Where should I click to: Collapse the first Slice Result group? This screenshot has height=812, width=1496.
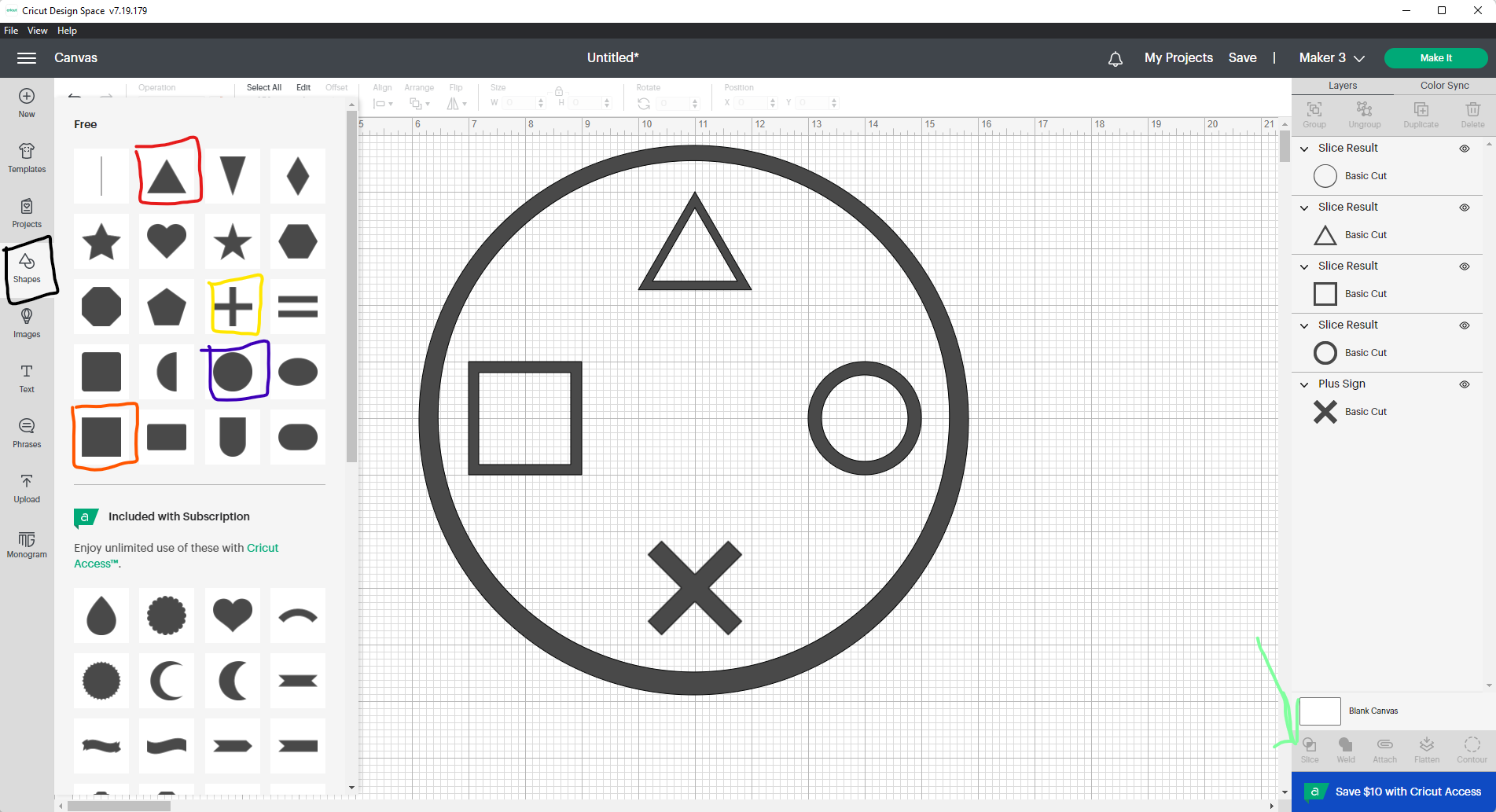1304,149
